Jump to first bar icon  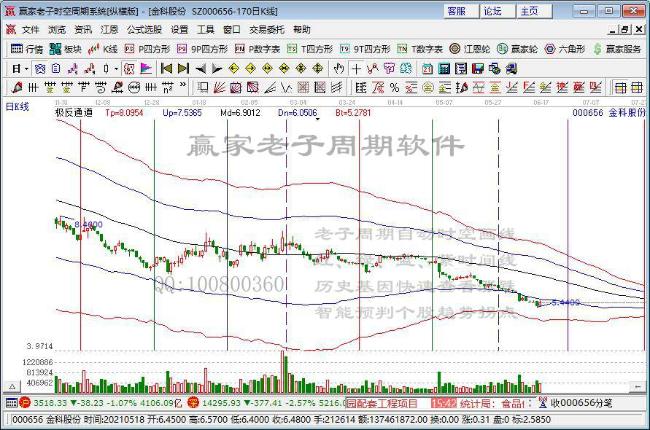[x=166, y=68]
